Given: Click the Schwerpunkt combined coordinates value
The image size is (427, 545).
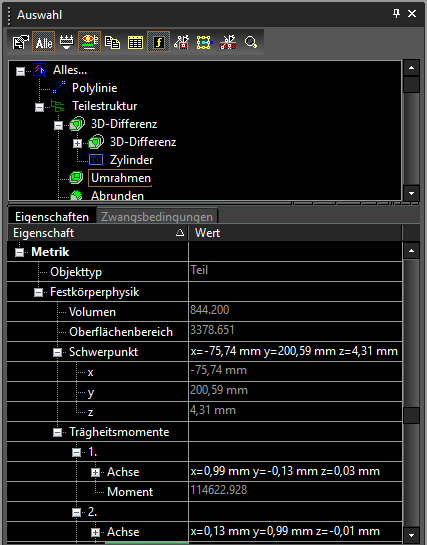Looking at the screenshot, I should click(294, 351).
